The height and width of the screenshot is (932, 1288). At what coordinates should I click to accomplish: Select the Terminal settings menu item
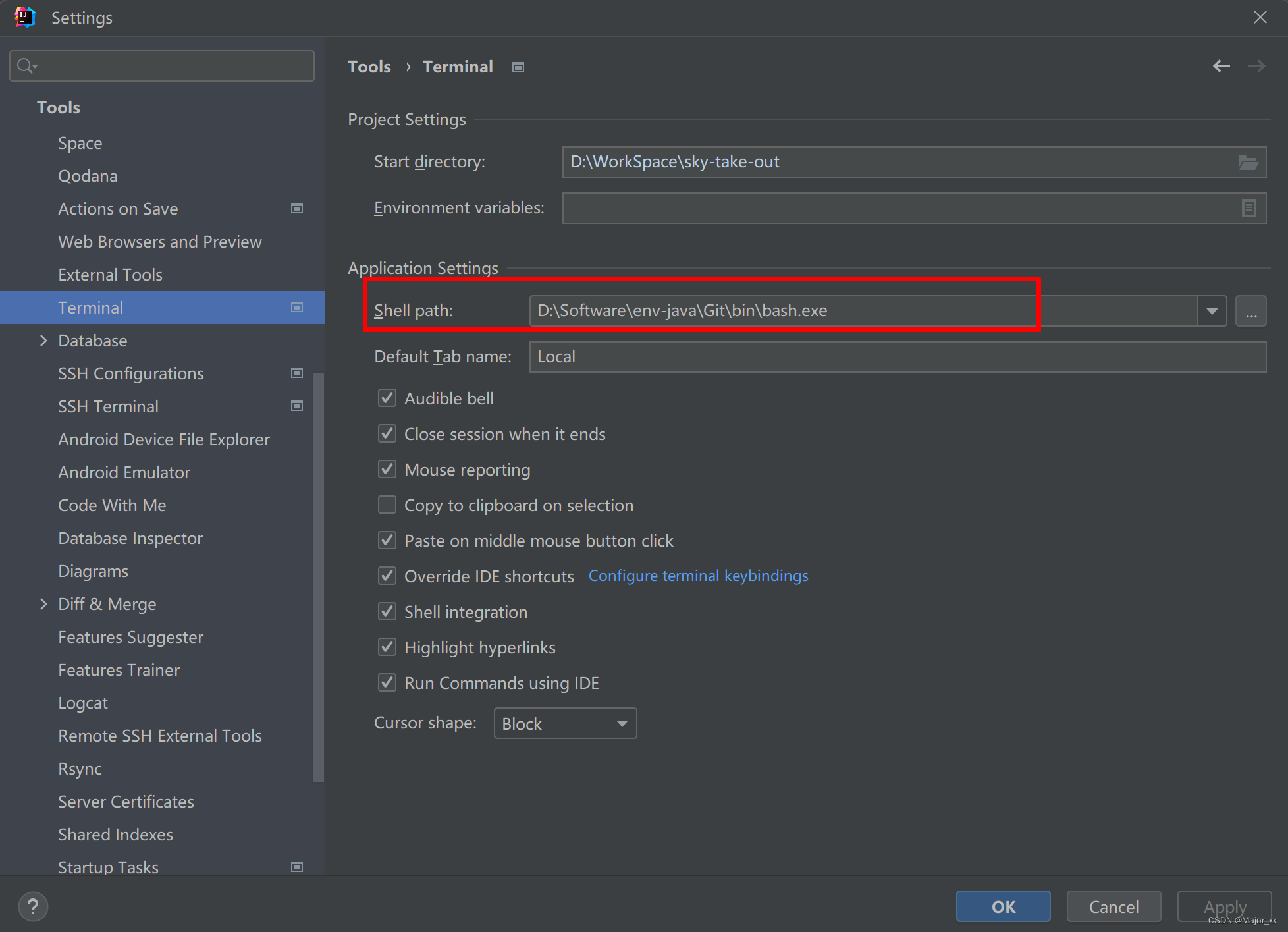[91, 307]
